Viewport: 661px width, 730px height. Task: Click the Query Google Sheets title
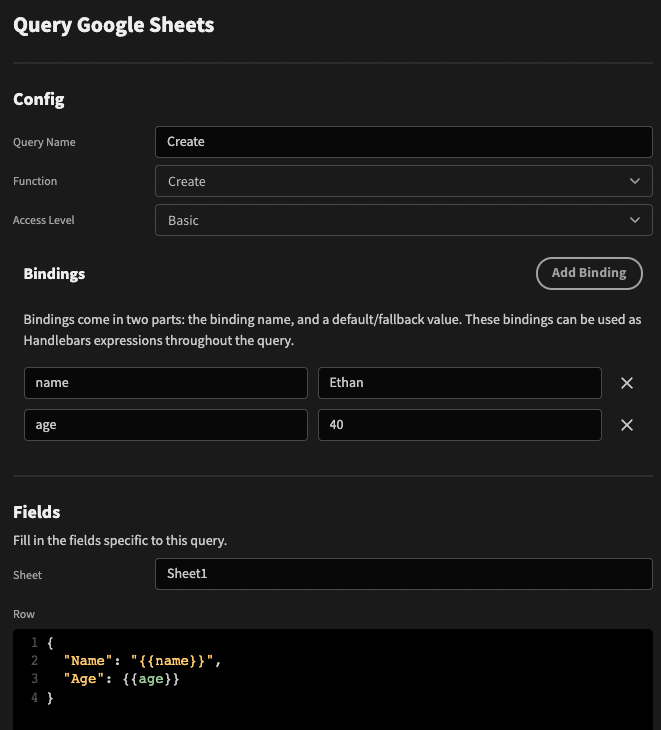coord(114,25)
